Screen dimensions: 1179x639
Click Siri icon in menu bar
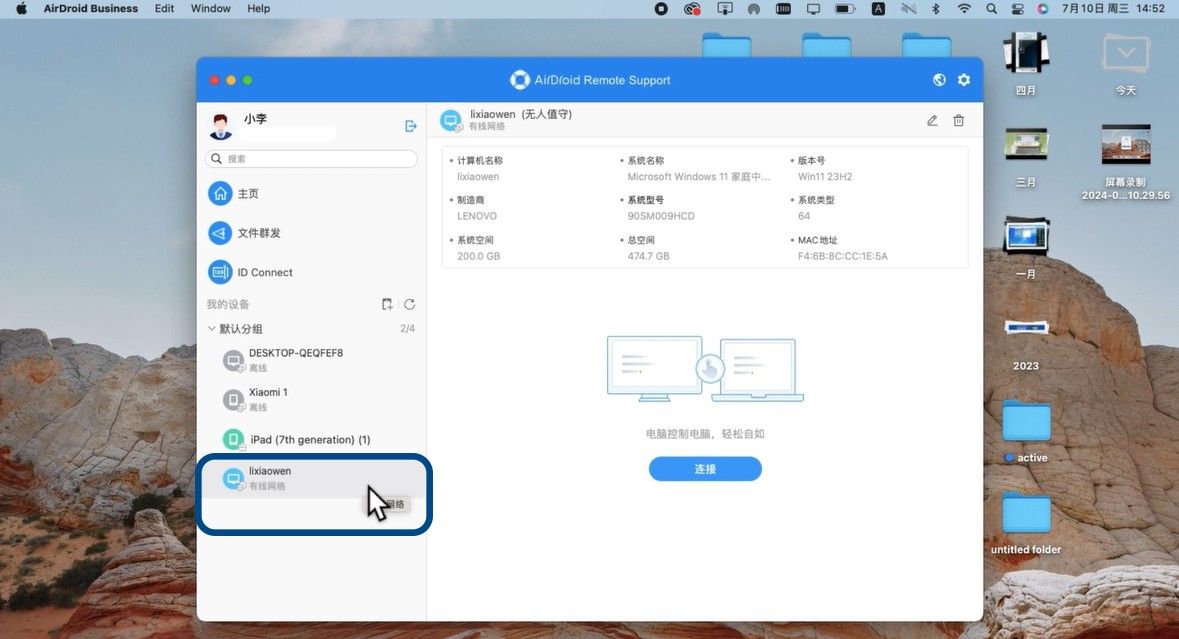click(x=1042, y=8)
